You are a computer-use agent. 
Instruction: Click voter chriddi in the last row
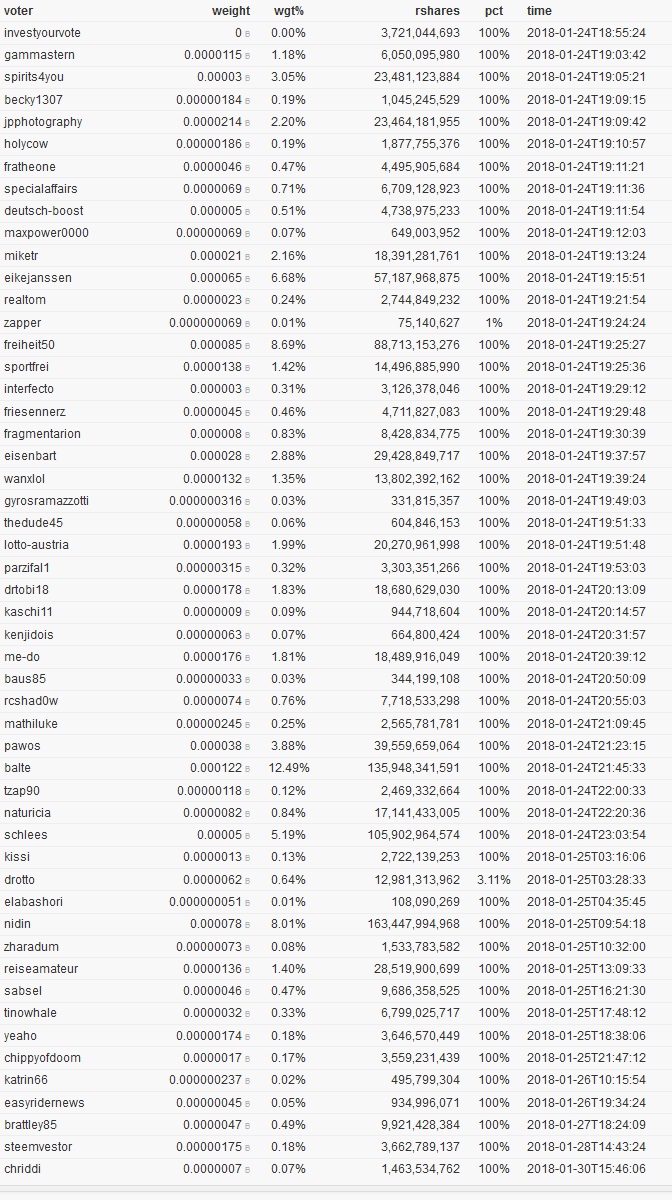pos(23,1169)
